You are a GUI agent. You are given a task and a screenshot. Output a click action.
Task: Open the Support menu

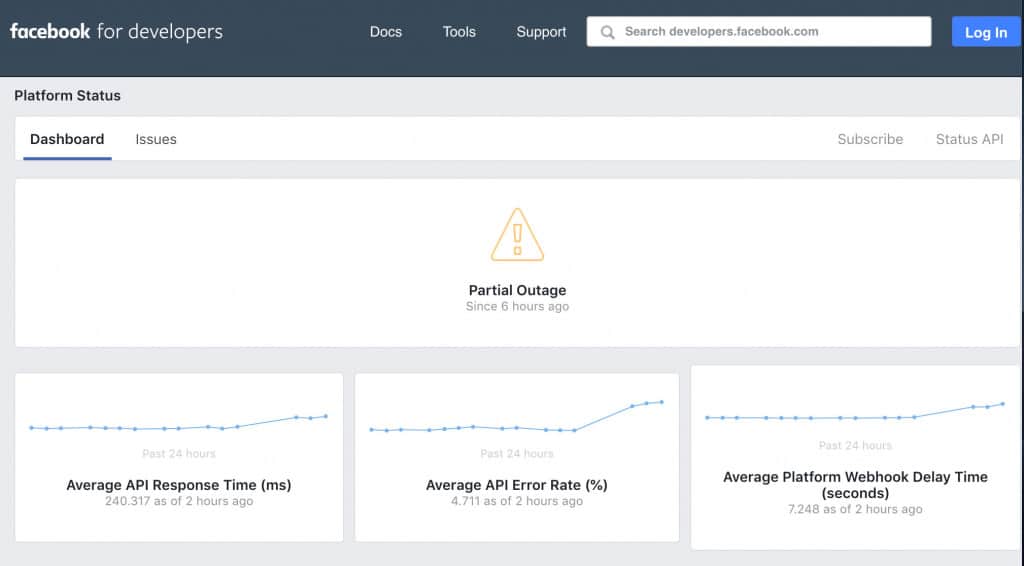[x=541, y=32]
